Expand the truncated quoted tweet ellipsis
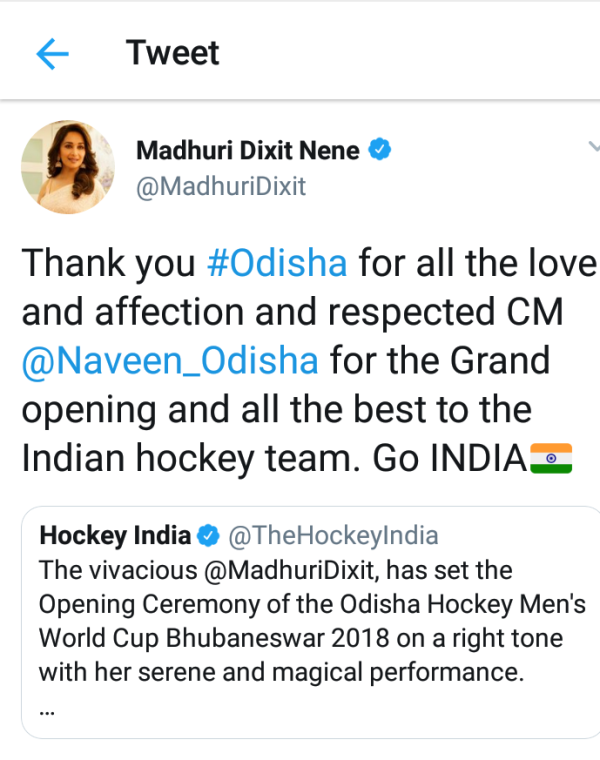This screenshot has width=600, height=760. [x=47, y=709]
